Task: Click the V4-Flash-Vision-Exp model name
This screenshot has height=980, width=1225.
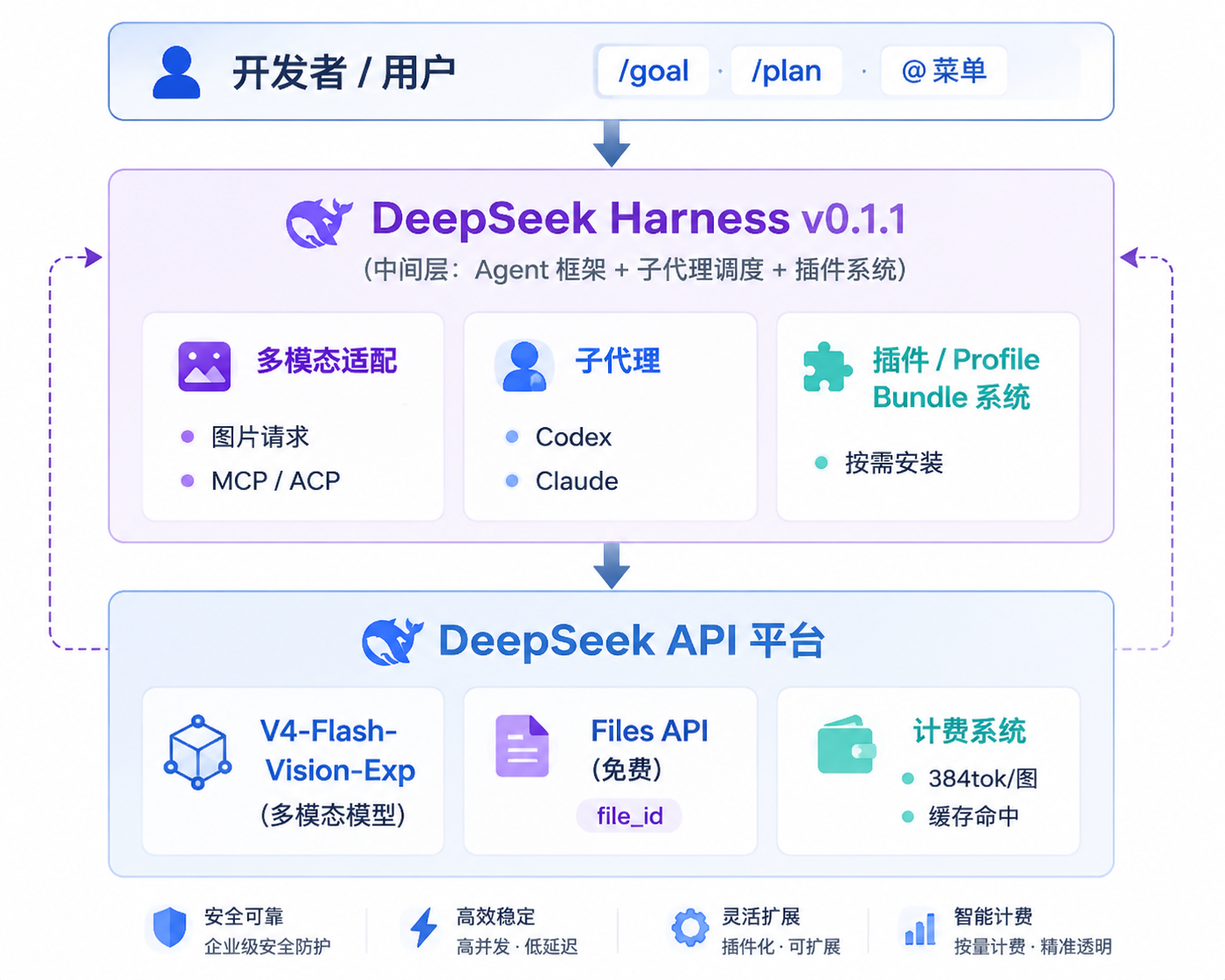Action: [x=337, y=751]
